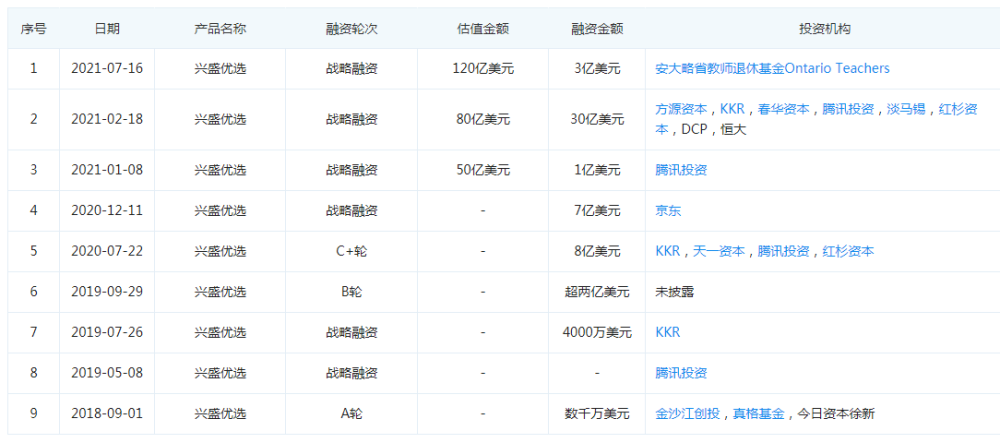Open KKR link in 2019-07-26 row
The width and height of the screenshot is (1000, 443).
pyautogui.click(x=668, y=333)
